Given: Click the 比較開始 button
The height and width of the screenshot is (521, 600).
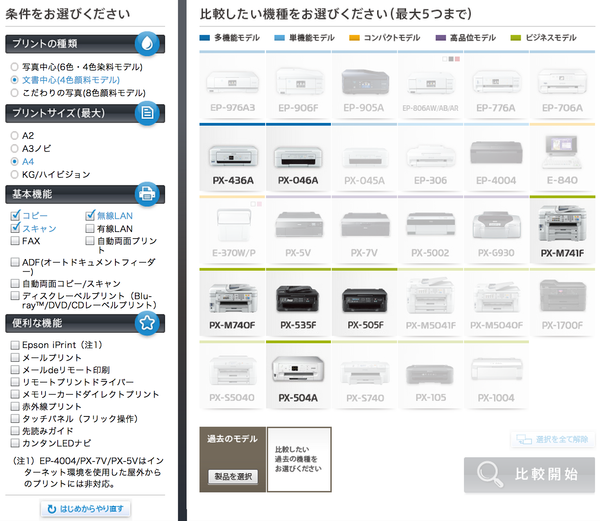Looking at the screenshot, I should [x=530, y=475].
